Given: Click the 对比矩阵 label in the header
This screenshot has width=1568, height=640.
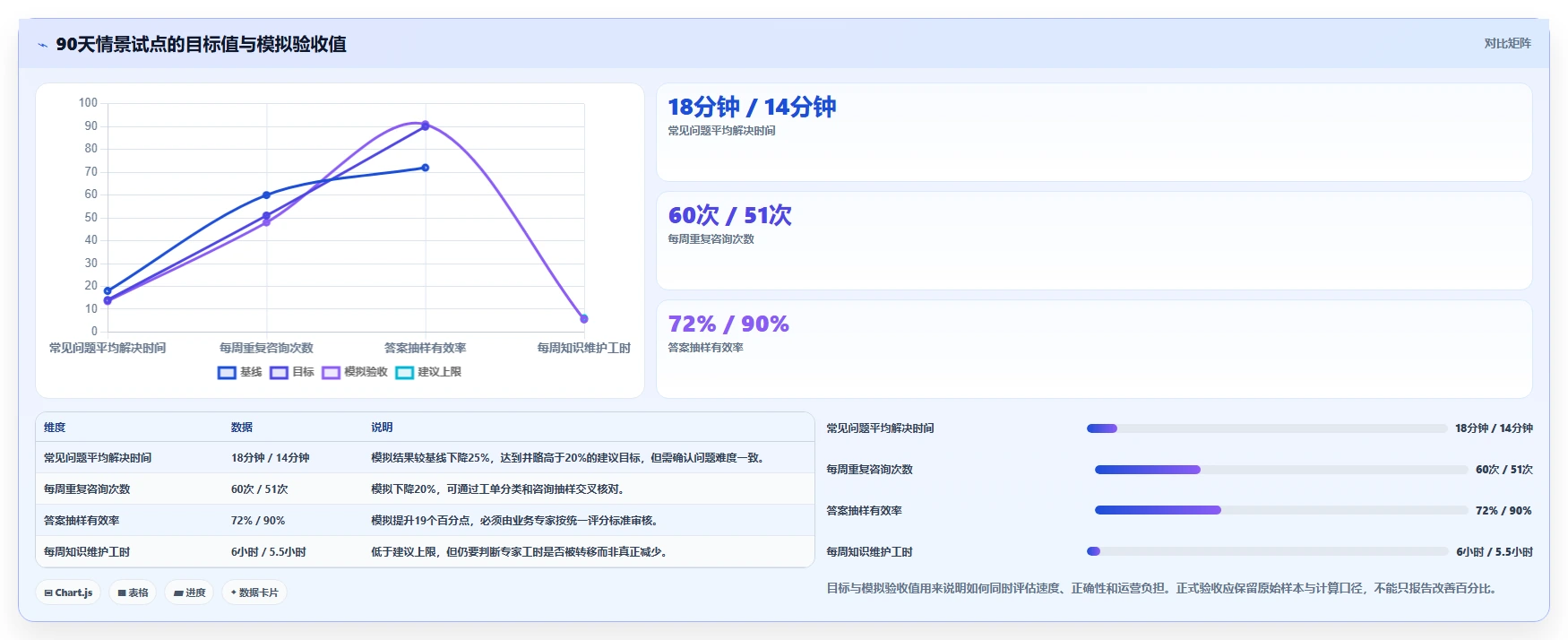Looking at the screenshot, I should [x=1507, y=43].
